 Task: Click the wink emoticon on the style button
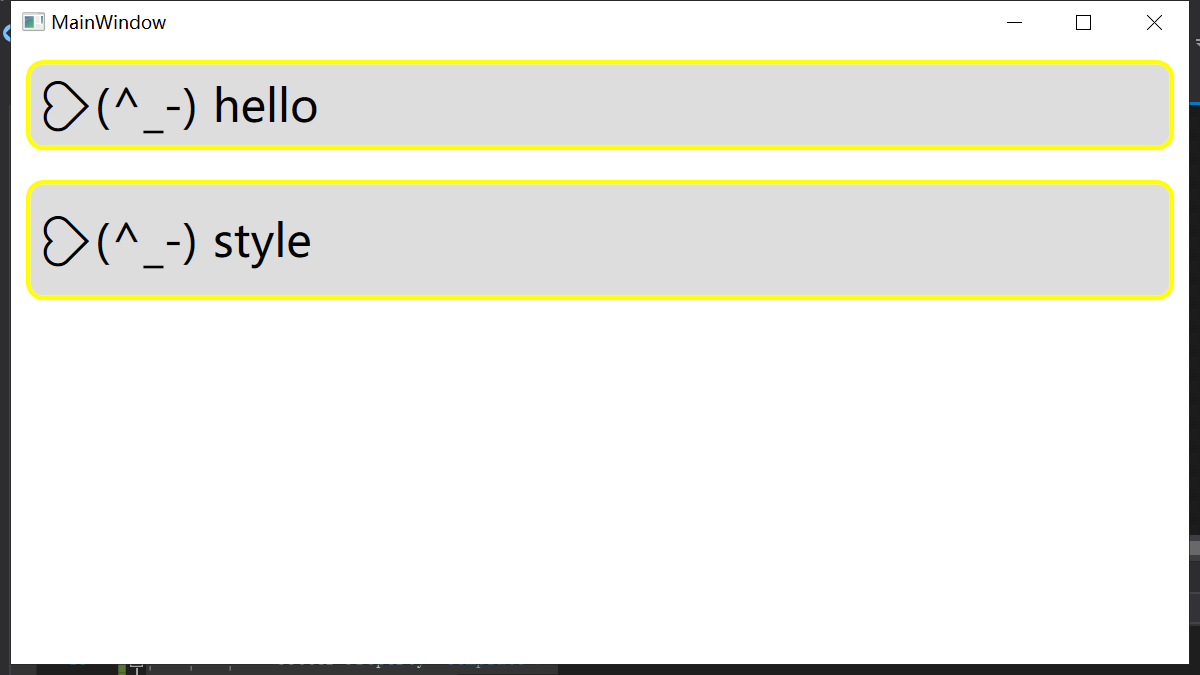(x=145, y=241)
